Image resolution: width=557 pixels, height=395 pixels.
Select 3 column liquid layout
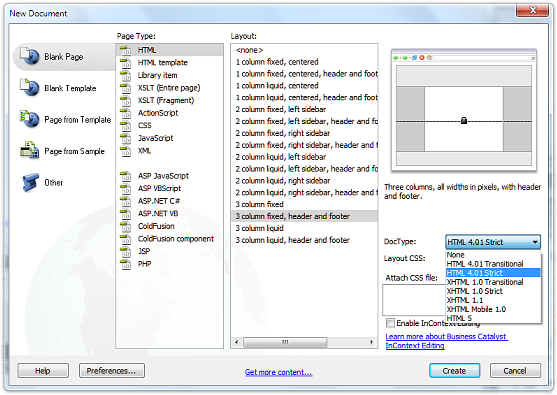pos(304,228)
